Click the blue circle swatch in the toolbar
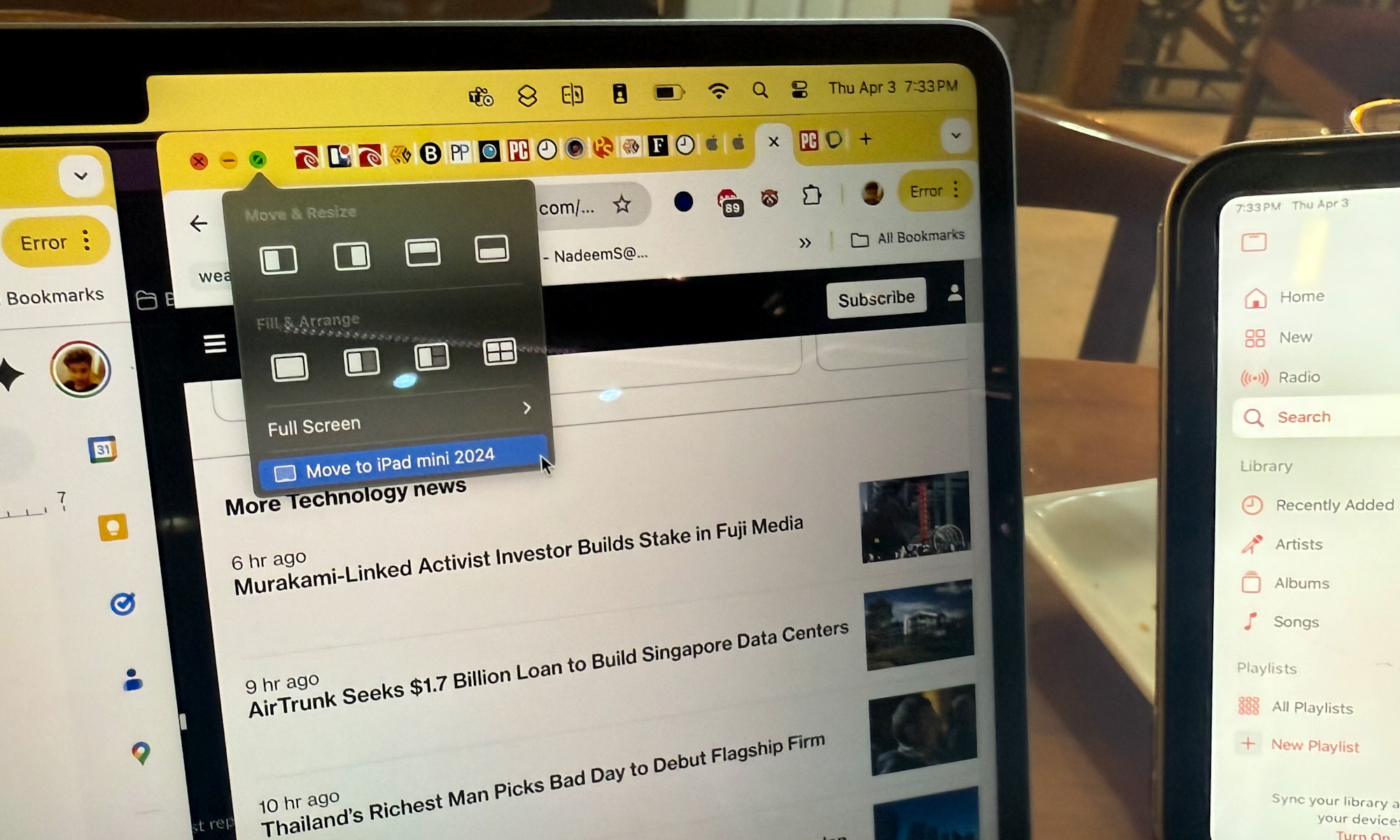Viewport: 1400px width, 840px height. click(x=684, y=202)
